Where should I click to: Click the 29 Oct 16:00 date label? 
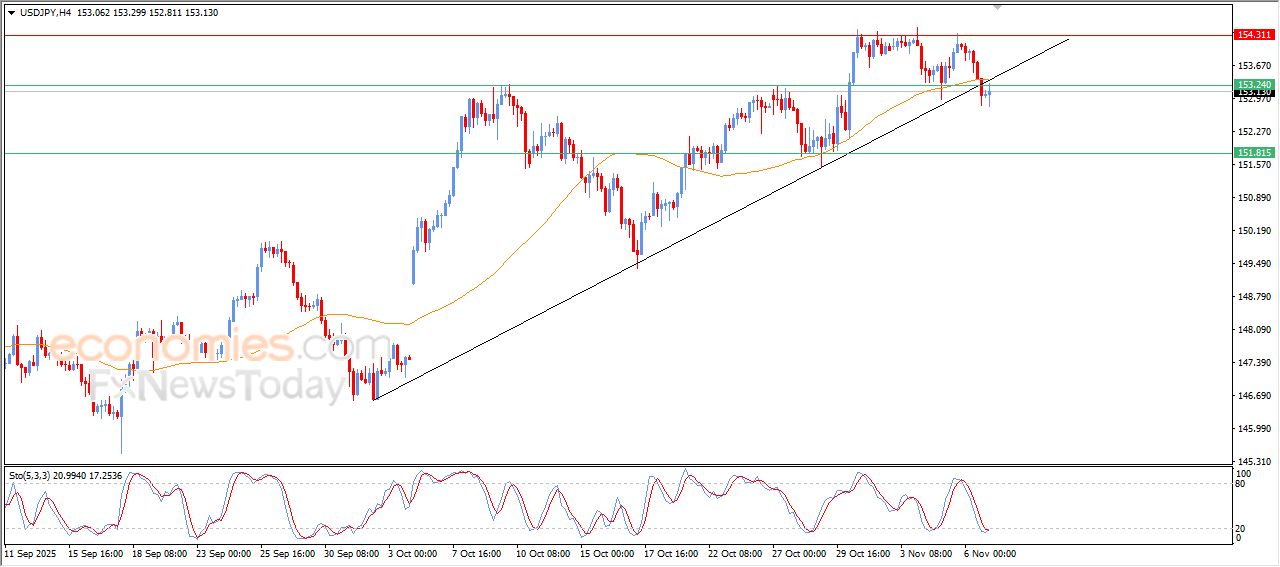pos(861,552)
